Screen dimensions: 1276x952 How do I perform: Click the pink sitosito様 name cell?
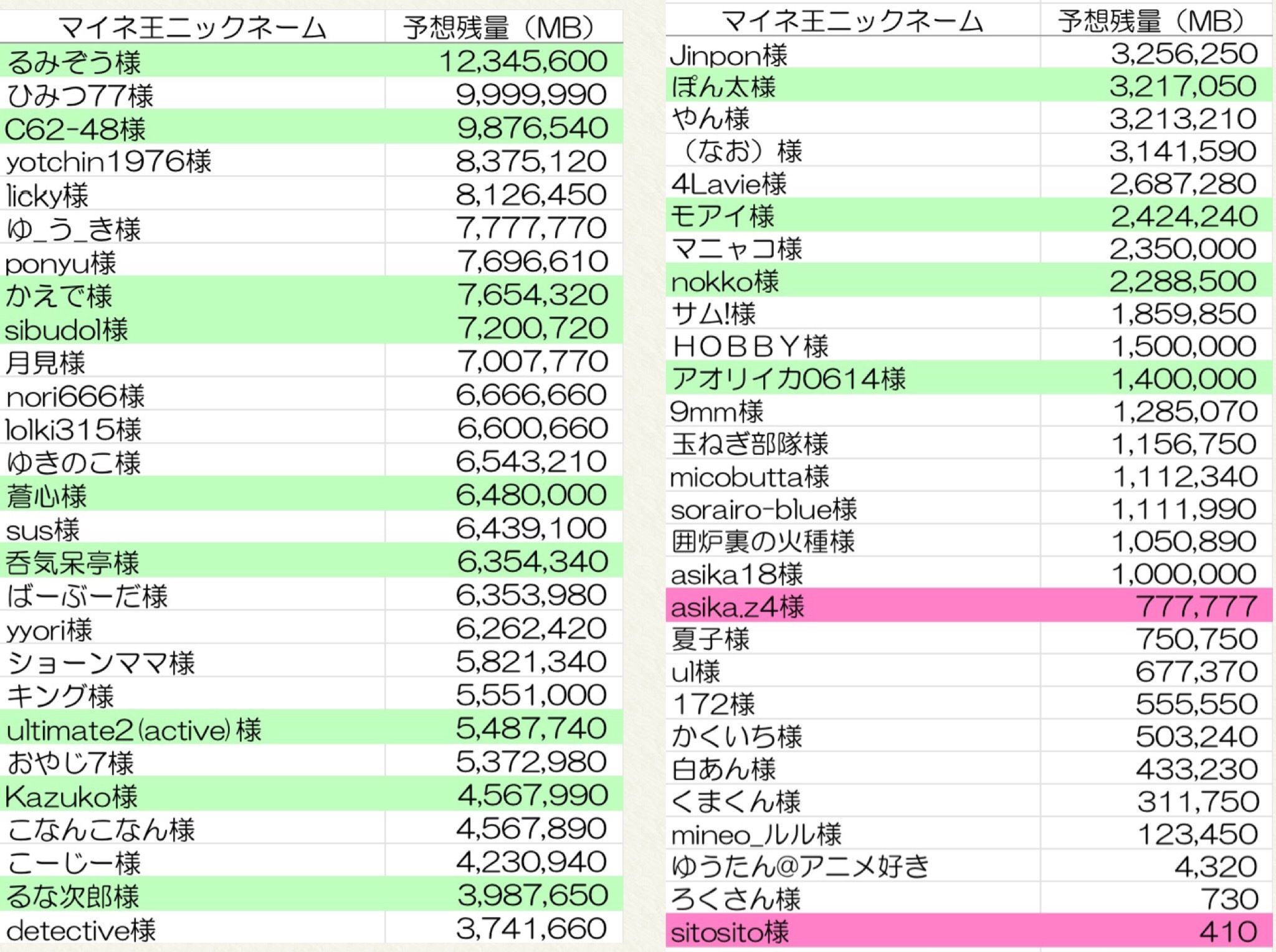coord(730,932)
